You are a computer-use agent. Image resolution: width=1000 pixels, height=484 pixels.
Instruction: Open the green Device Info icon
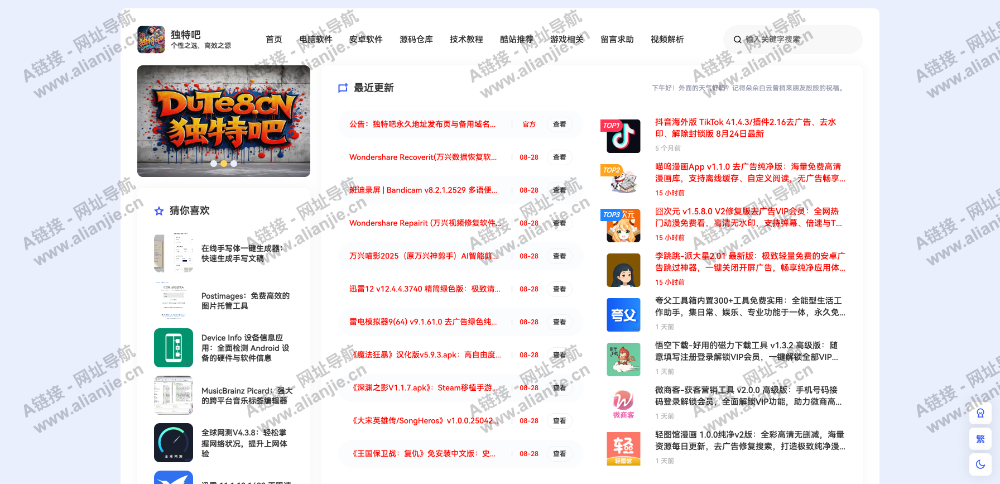173,348
